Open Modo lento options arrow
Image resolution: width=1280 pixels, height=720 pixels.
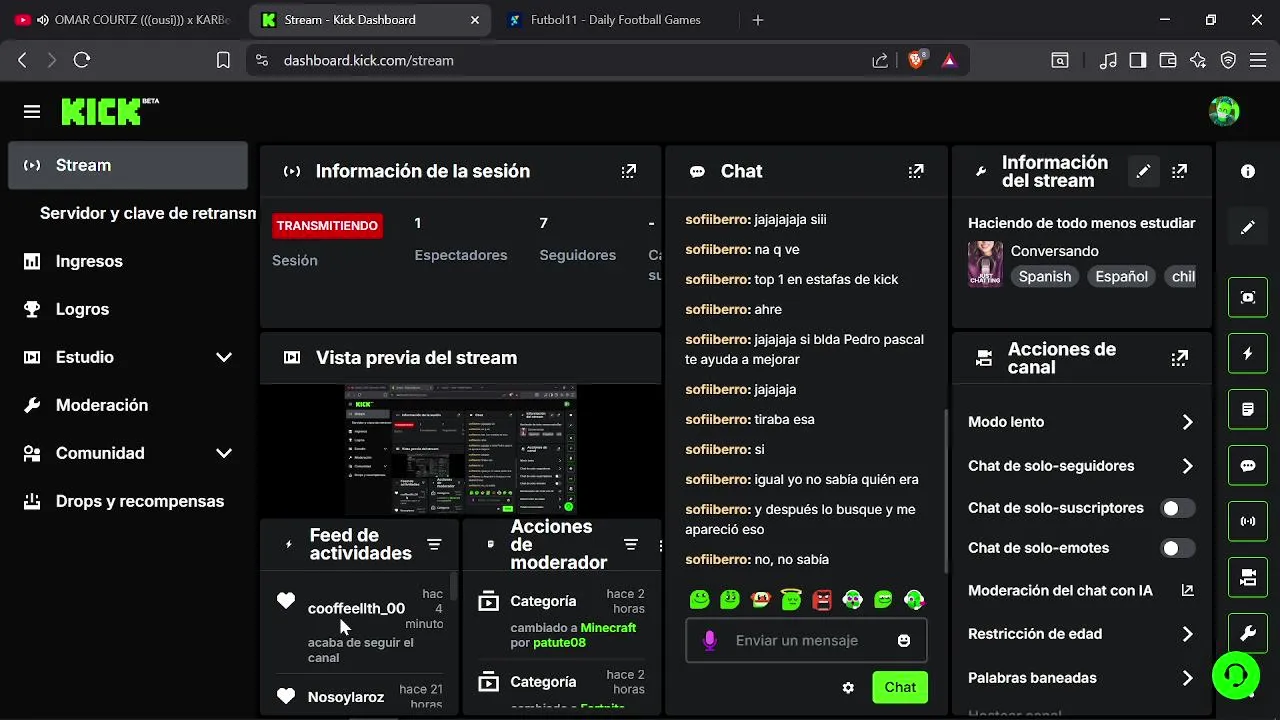[x=1187, y=422]
